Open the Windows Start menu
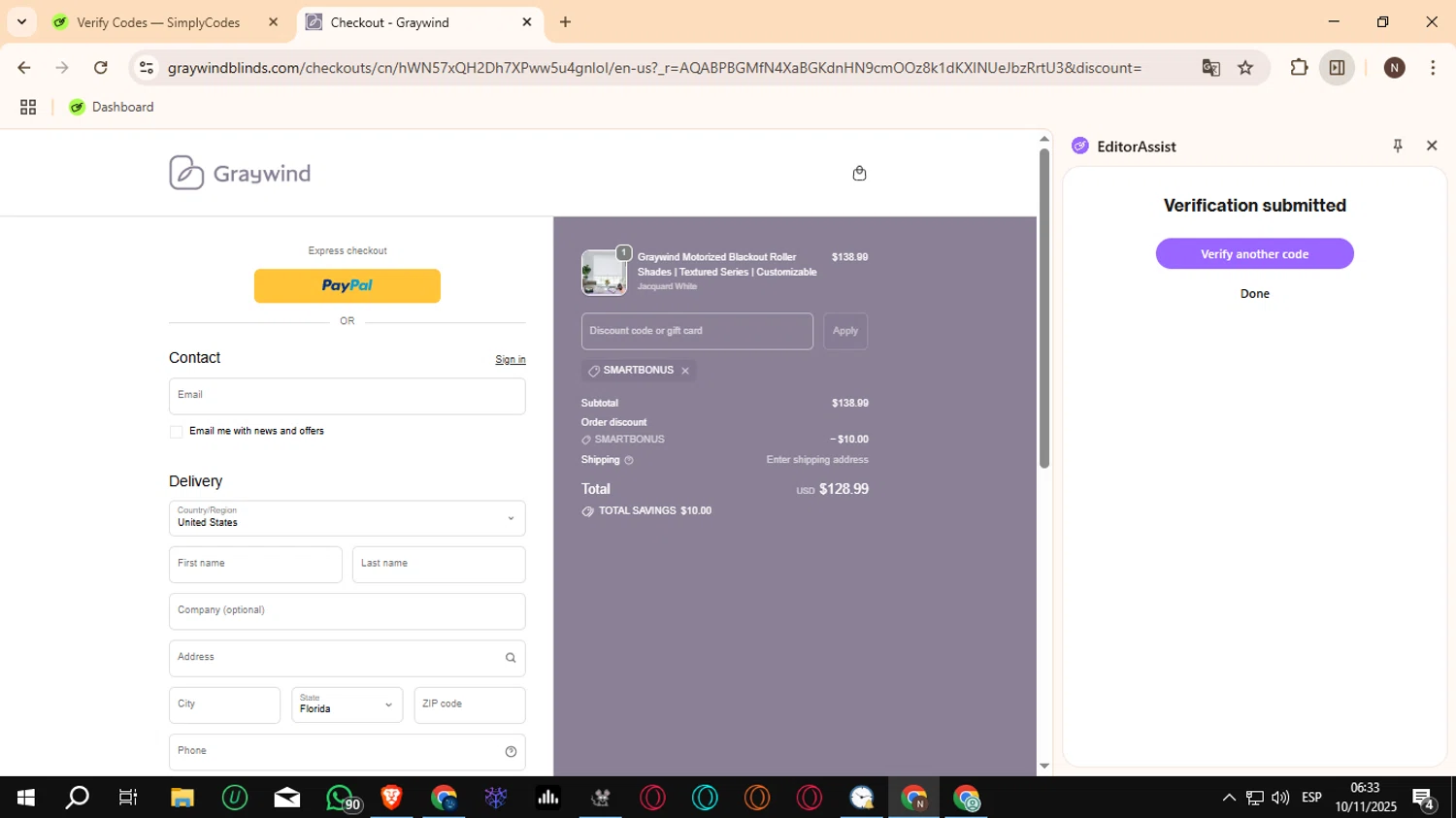Screen dimensions: 1456x818 coord(26,798)
